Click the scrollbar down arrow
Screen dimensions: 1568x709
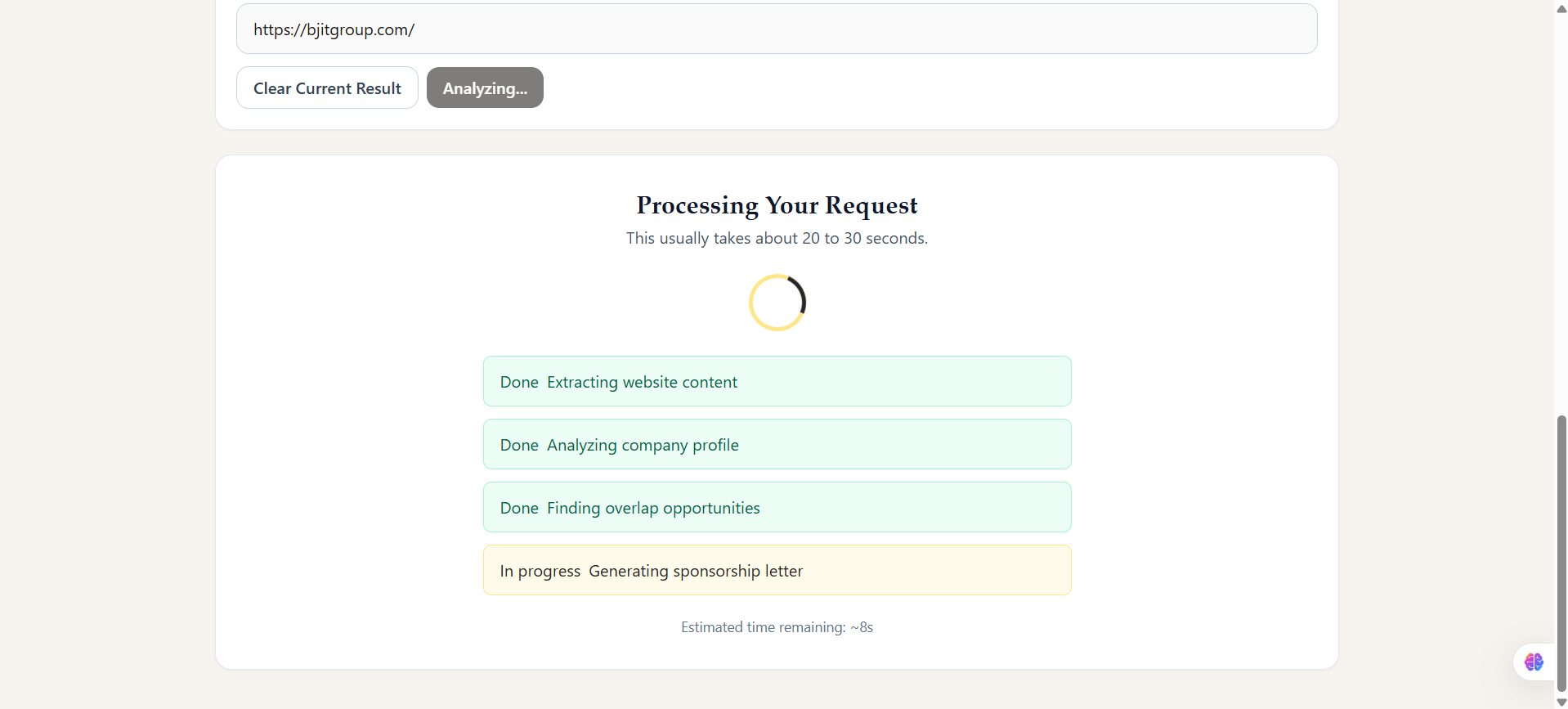[x=1561, y=702]
